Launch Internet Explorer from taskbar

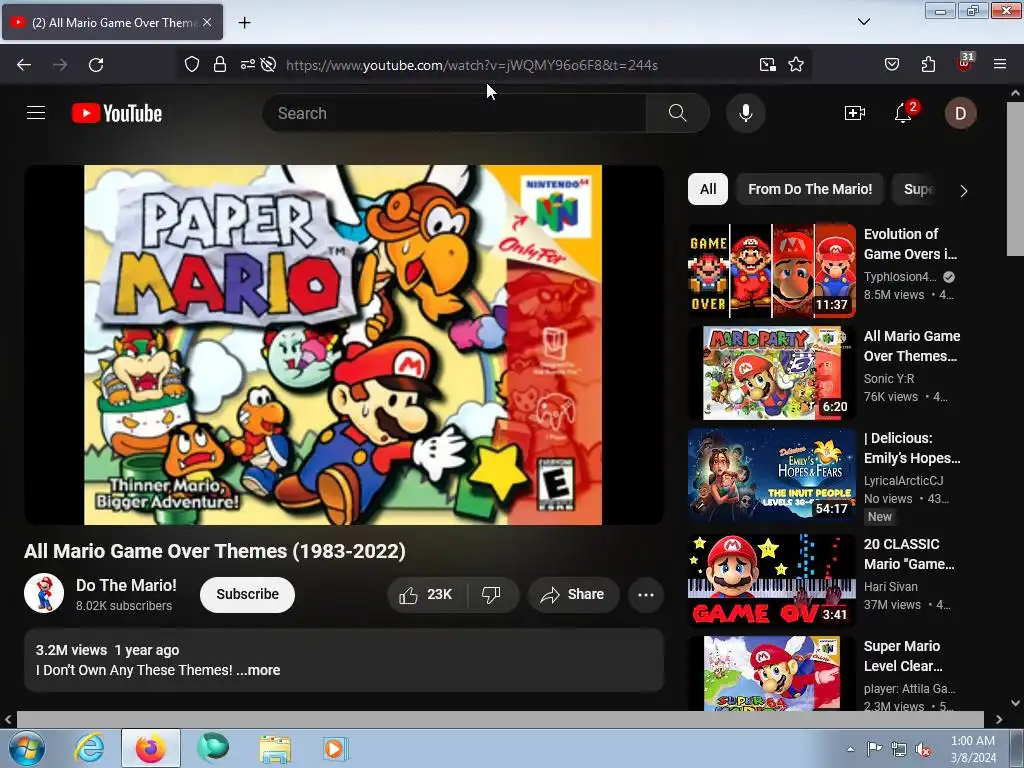click(89, 748)
